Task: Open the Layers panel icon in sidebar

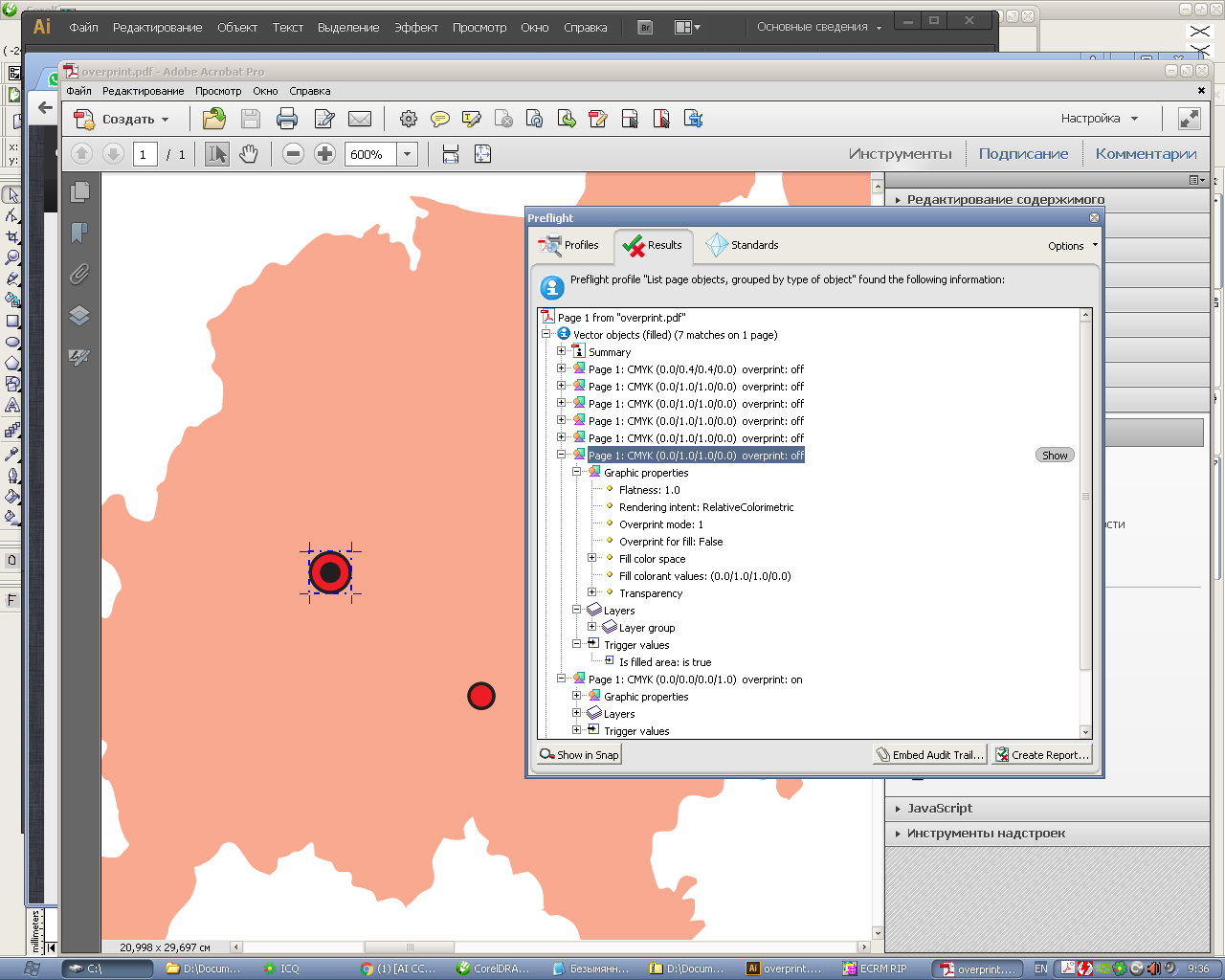Action: (x=79, y=316)
